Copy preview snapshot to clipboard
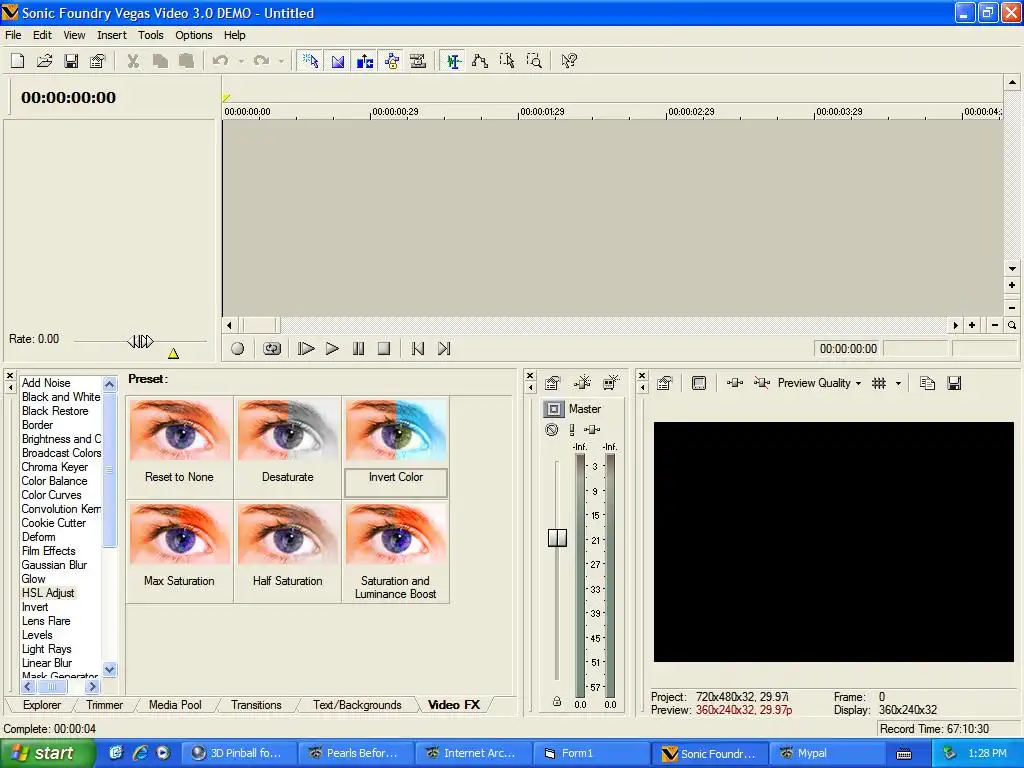 [x=927, y=383]
